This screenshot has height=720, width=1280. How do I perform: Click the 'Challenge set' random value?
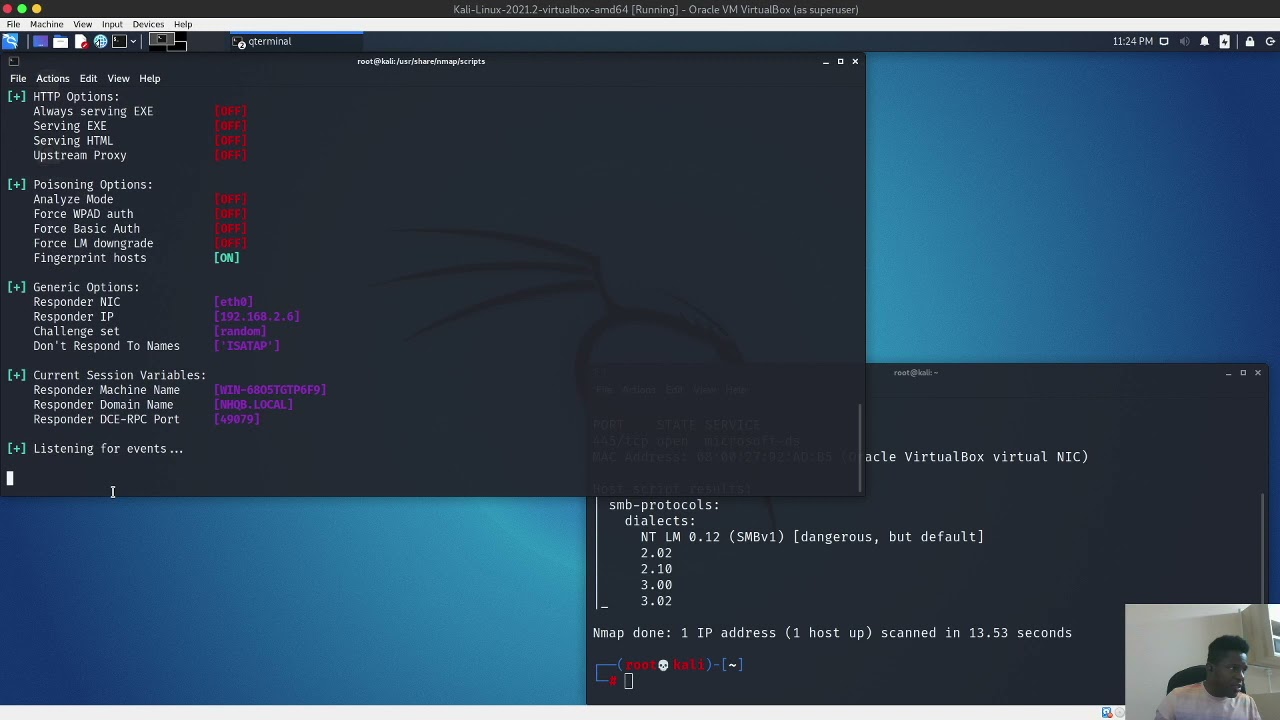pyautogui.click(x=240, y=331)
